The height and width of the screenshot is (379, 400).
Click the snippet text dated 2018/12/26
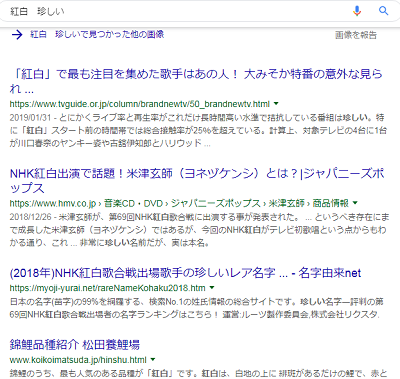click(x=199, y=230)
